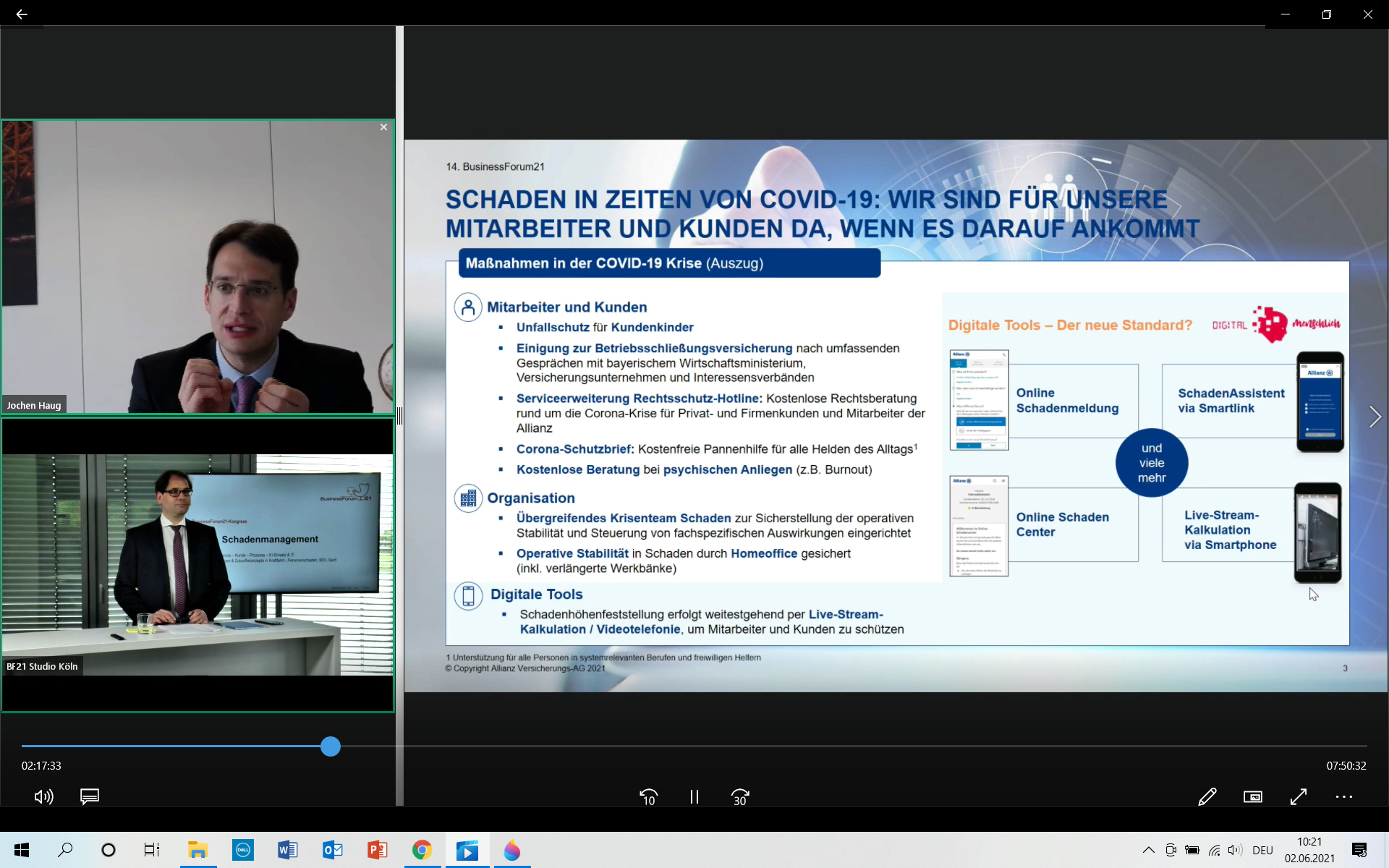Open more options ellipsis menu

pos(1343,796)
